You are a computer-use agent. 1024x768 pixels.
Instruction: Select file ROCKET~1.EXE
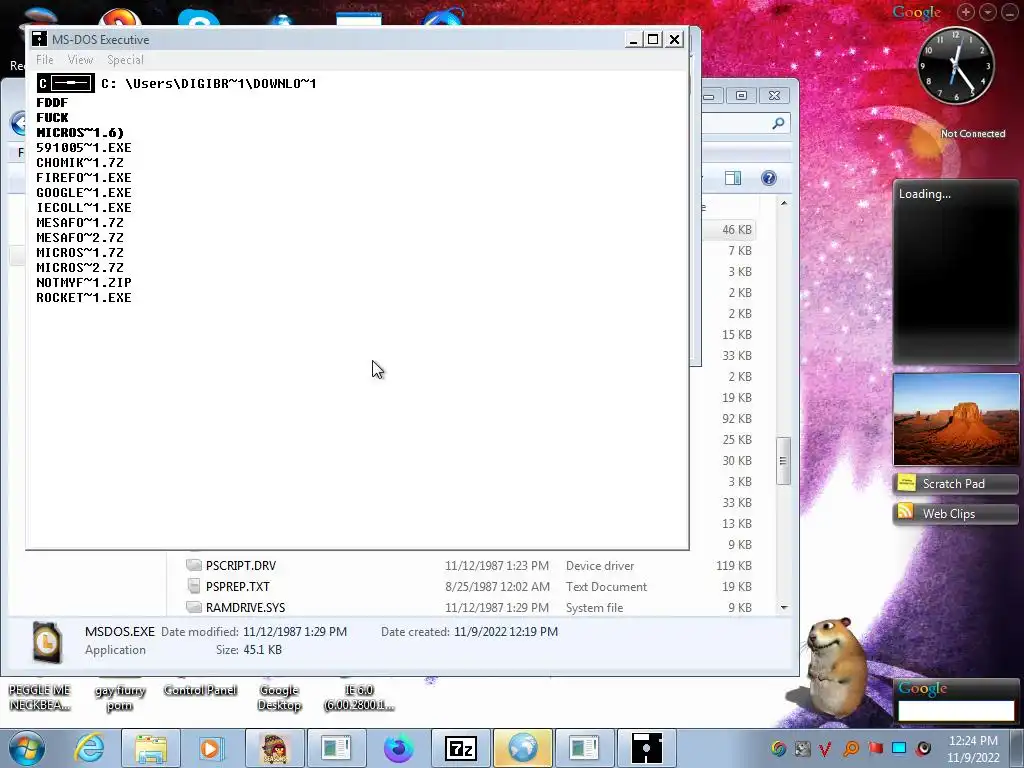coord(84,298)
